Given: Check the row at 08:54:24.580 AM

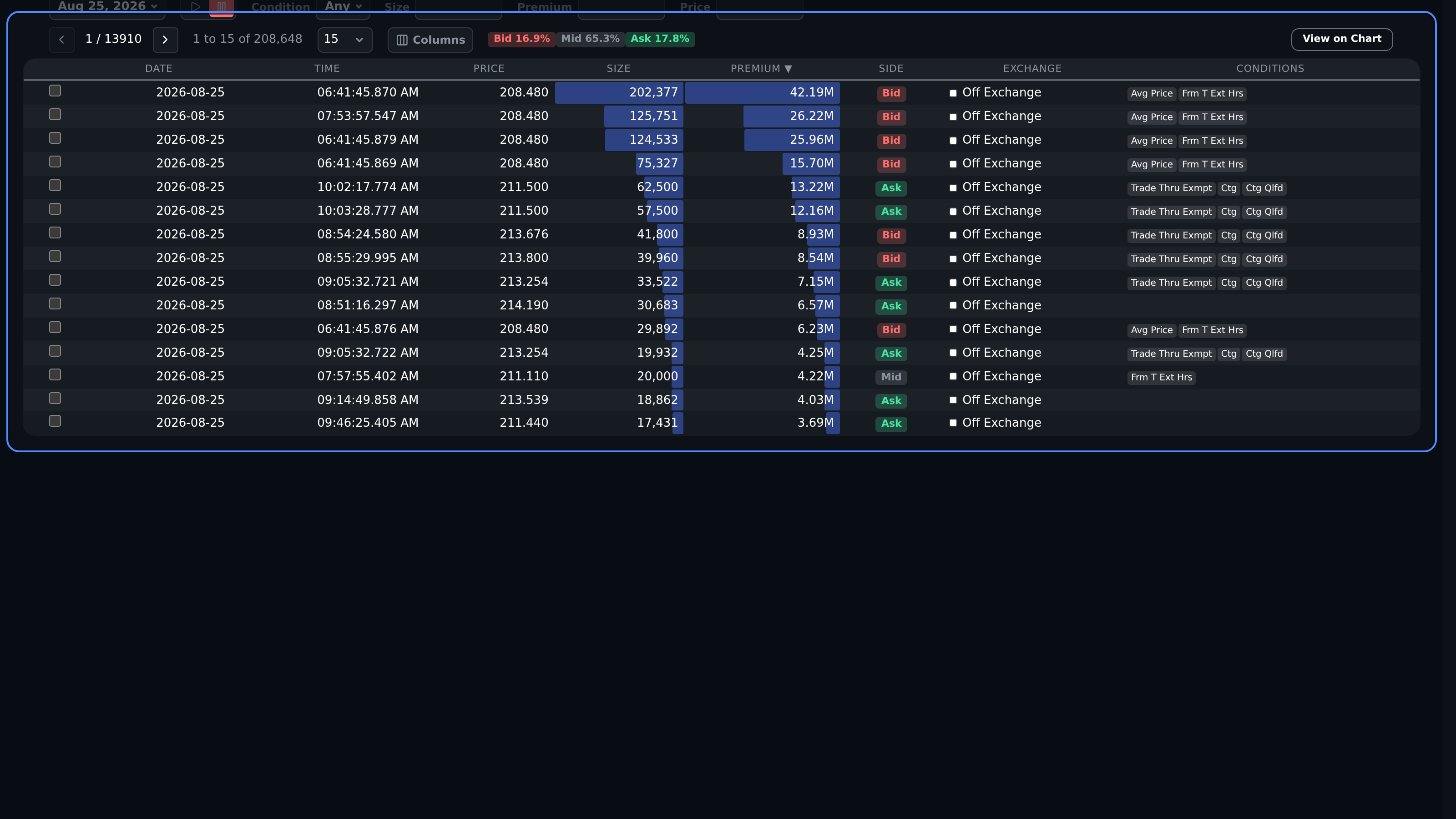Looking at the screenshot, I should pyautogui.click(x=55, y=233).
